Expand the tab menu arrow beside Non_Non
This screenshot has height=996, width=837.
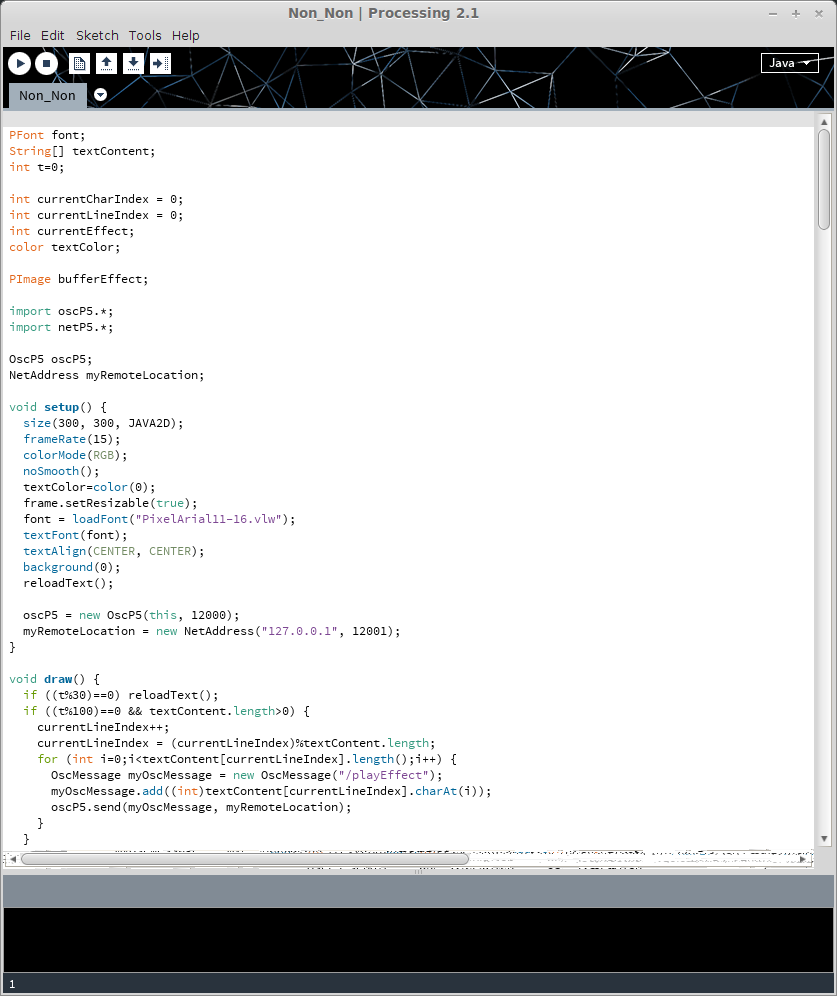click(x=100, y=95)
